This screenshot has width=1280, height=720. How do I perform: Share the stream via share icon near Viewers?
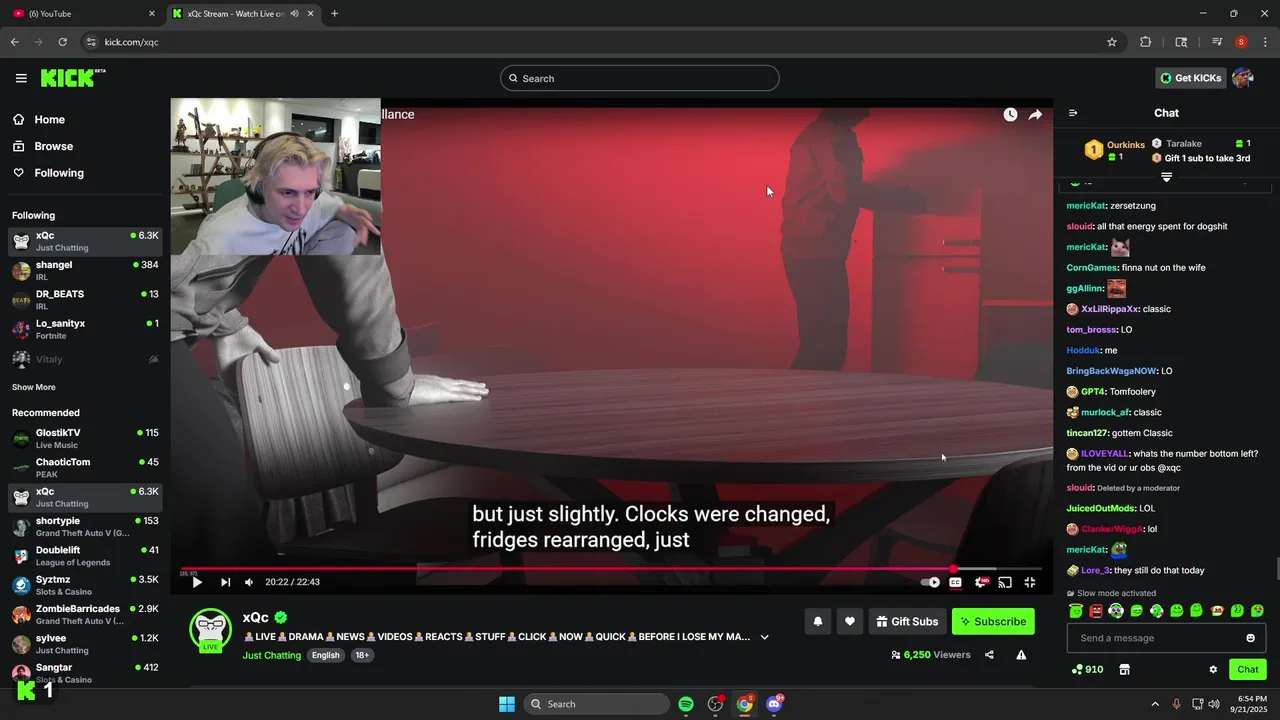(x=989, y=655)
